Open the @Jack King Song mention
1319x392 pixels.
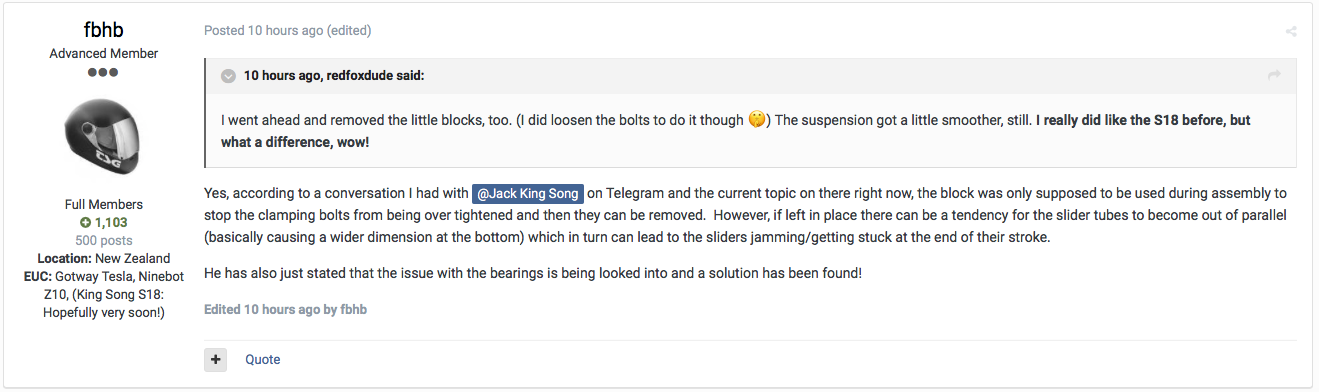[x=527, y=192]
